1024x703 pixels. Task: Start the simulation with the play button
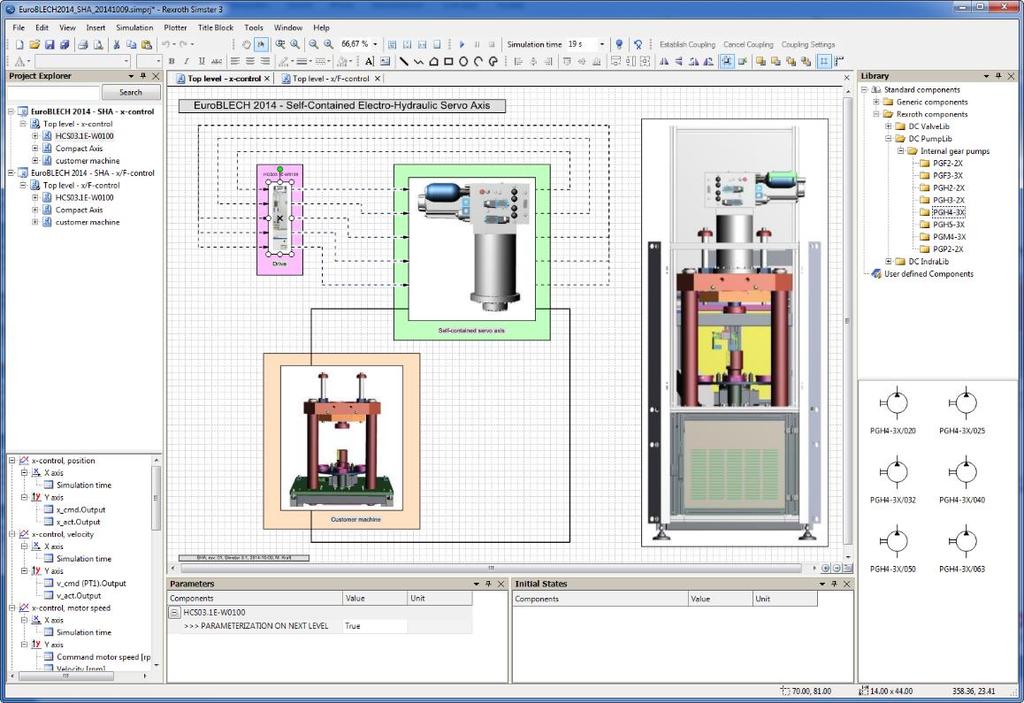[462, 44]
